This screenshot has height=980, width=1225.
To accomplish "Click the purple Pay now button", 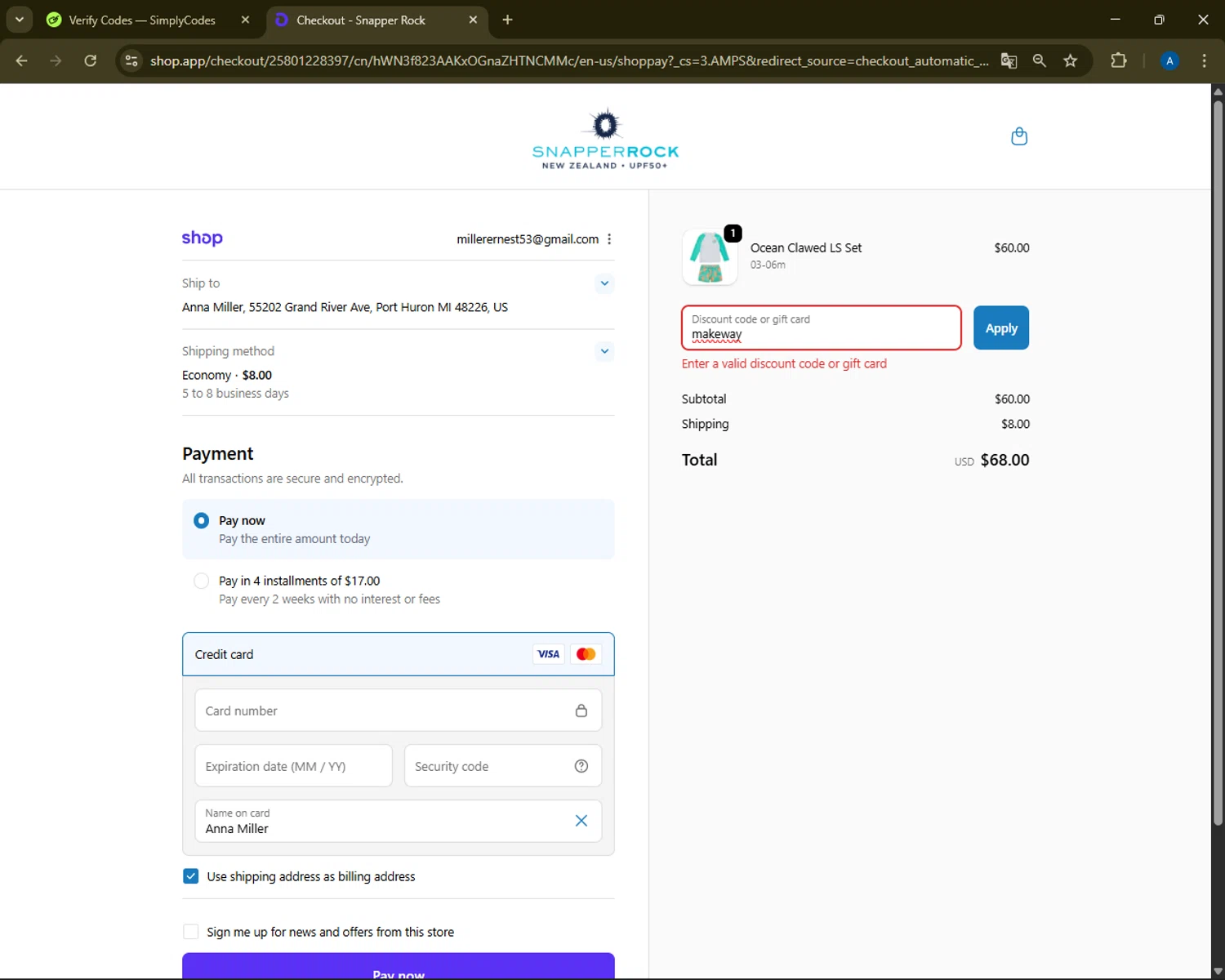I will [399, 966].
